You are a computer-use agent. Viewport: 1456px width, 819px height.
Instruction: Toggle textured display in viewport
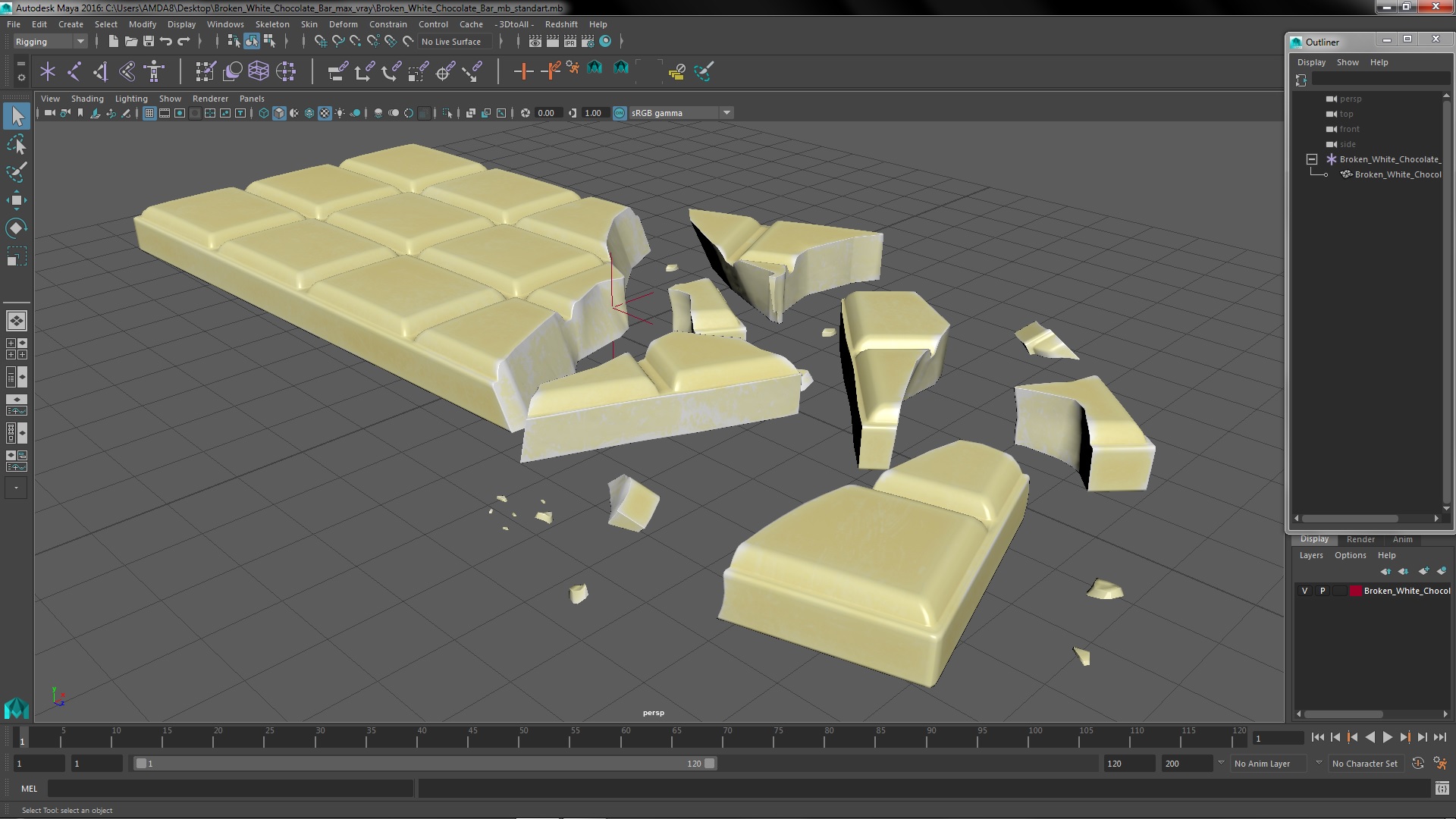(325, 113)
